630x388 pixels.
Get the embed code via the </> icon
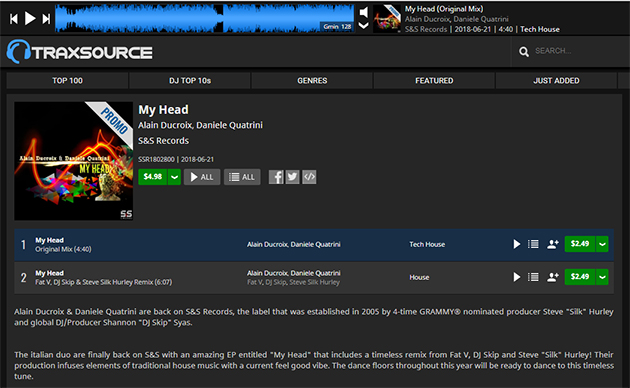point(309,177)
